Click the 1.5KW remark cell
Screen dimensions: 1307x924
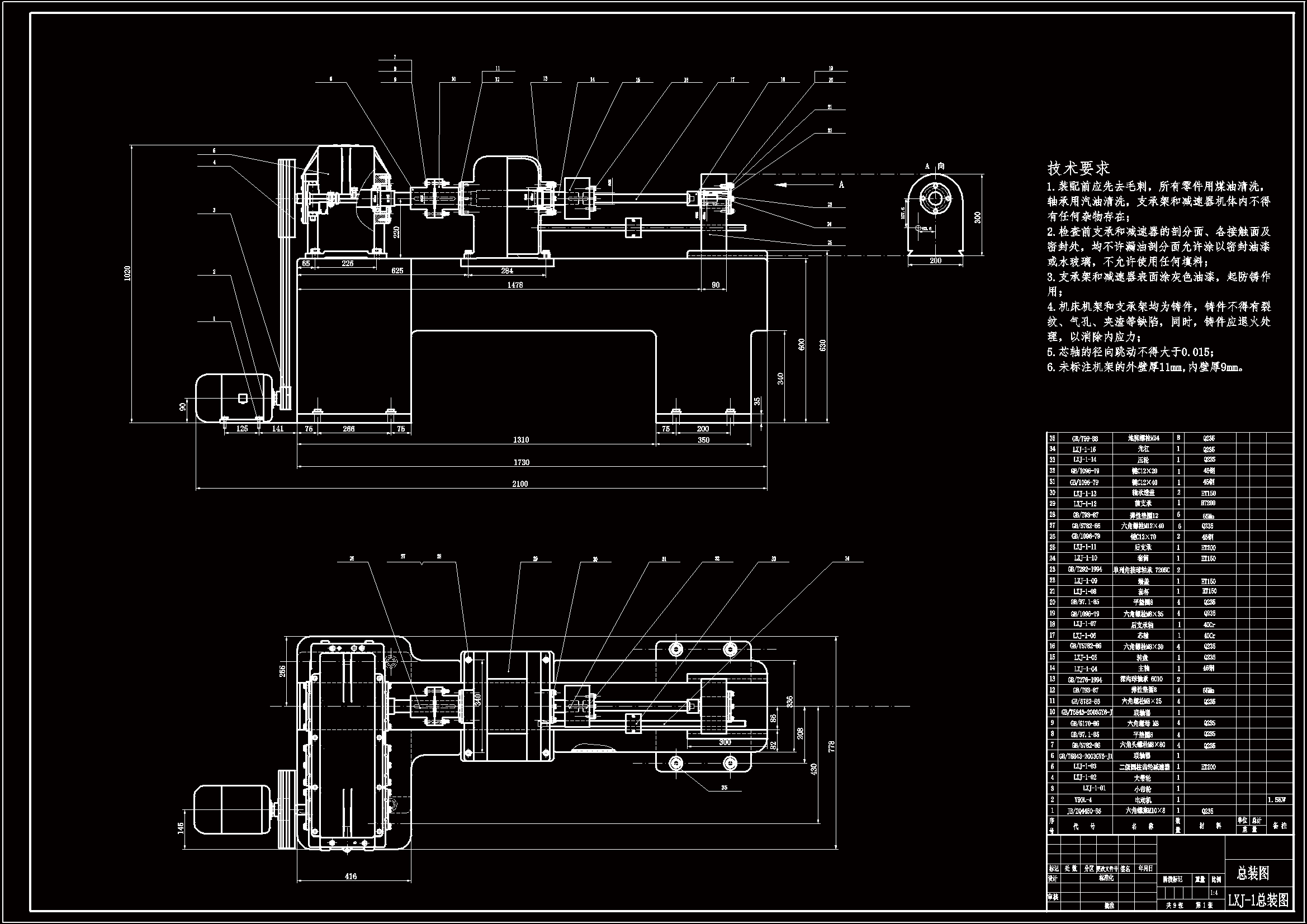click(x=1278, y=800)
